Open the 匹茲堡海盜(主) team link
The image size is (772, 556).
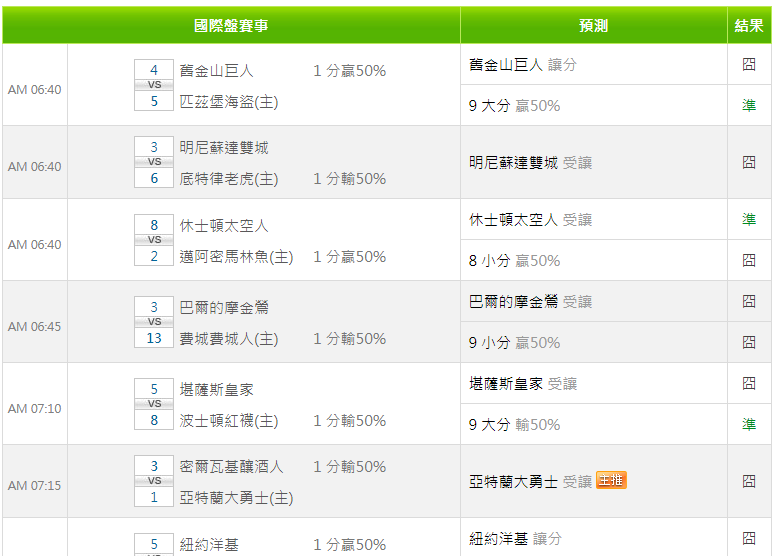[x=228, y=101]
